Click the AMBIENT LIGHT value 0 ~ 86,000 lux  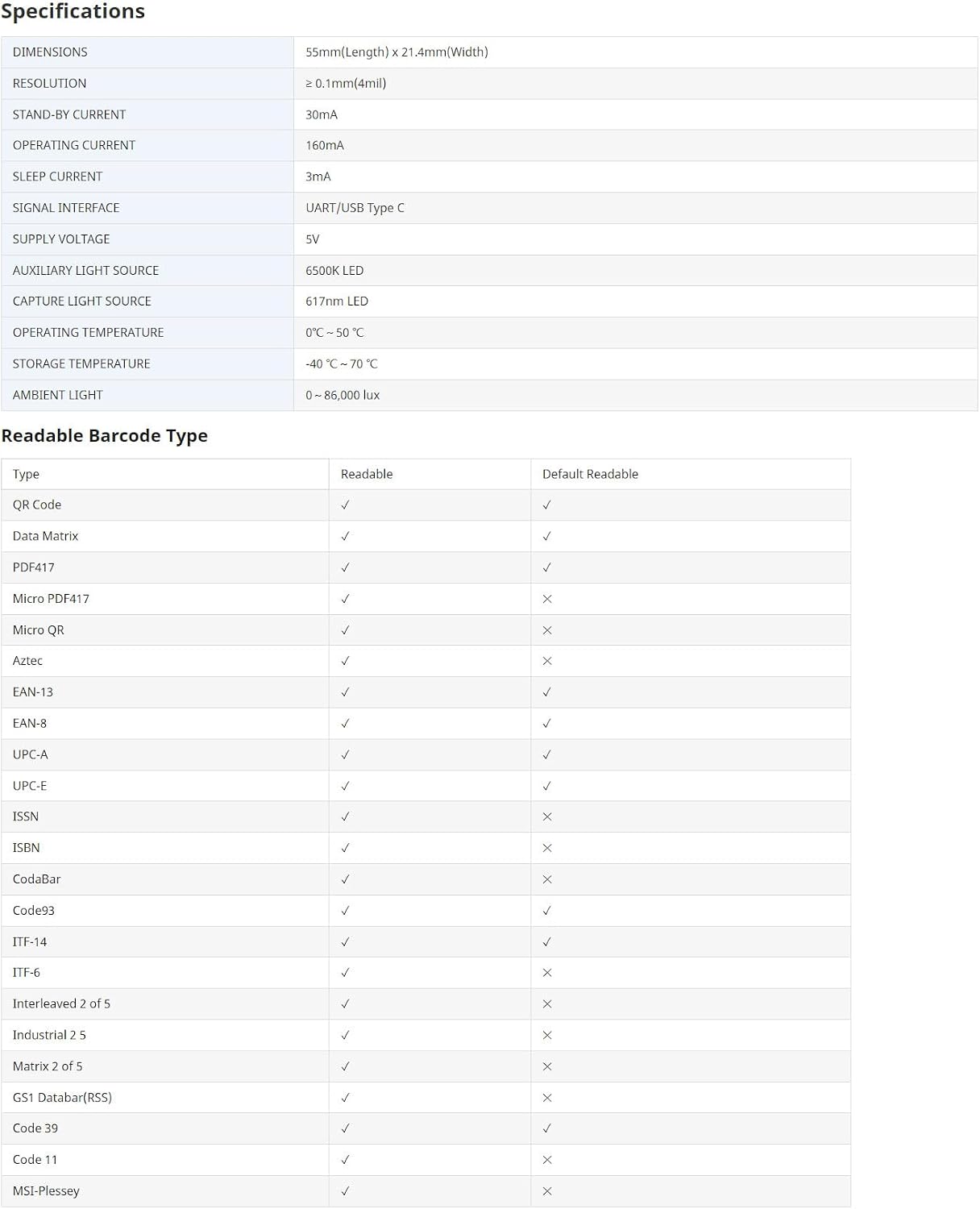pyautogui.click(x=343, y=395)
